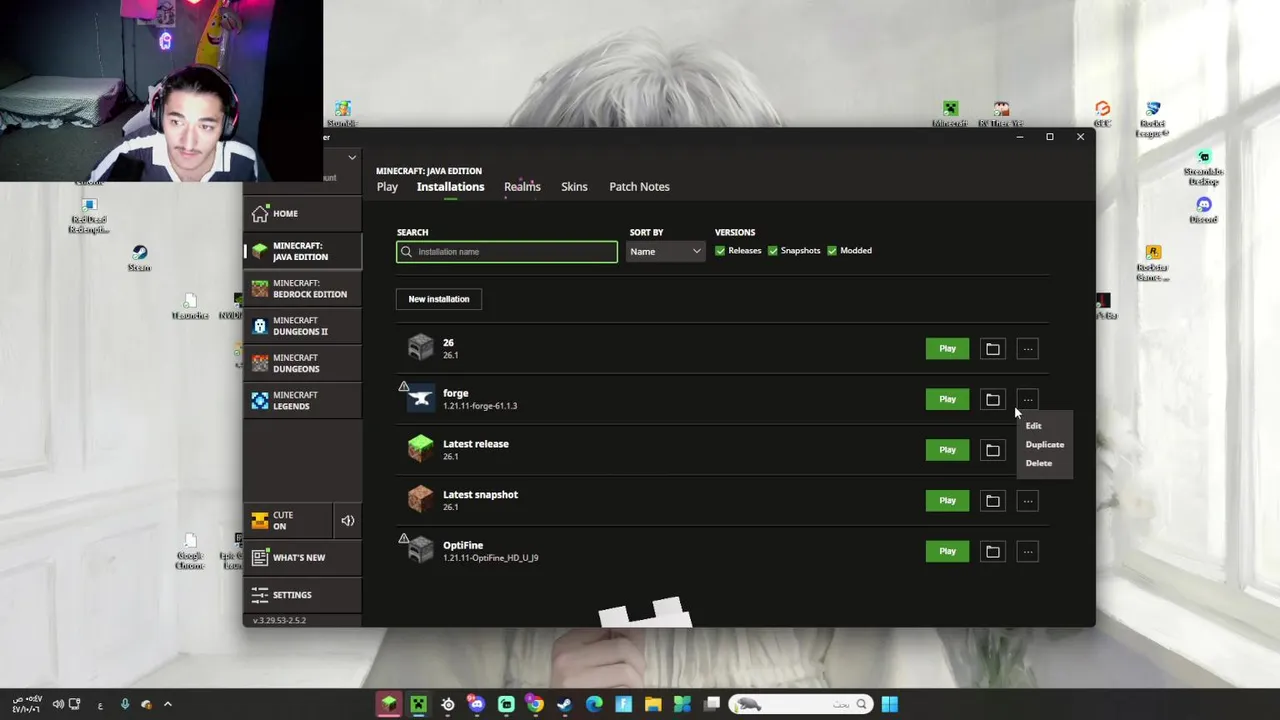Click Chrome icon in taskbar

tap(535, 704)
